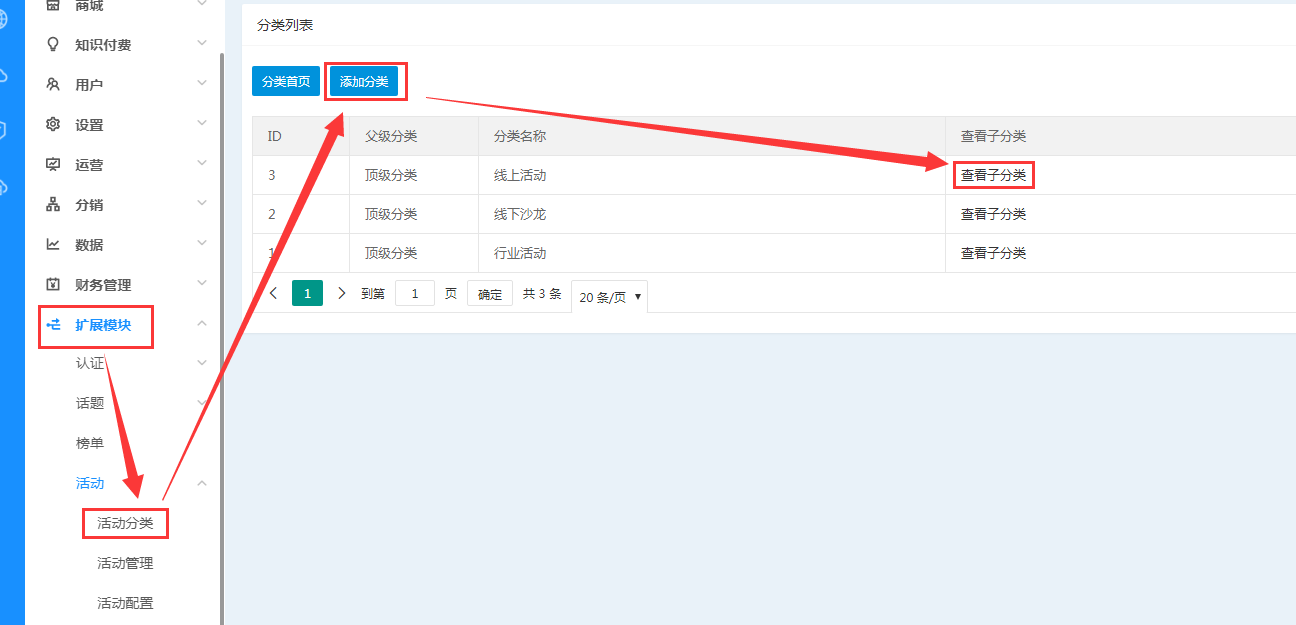Click the 行业活动 category name cell
The image size is (1296, 625).
click(x=712, y=253)
